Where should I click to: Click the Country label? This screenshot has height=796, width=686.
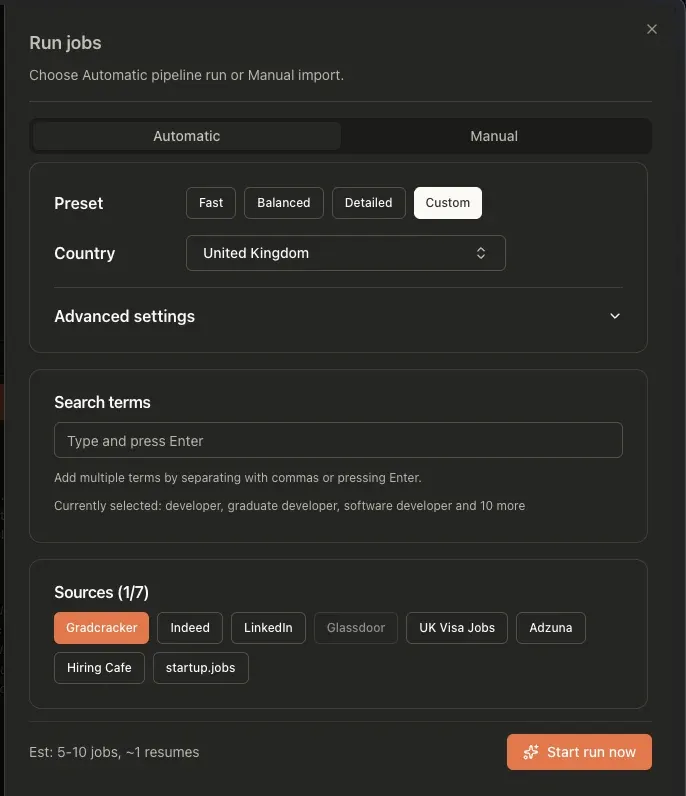pos(85,253)
